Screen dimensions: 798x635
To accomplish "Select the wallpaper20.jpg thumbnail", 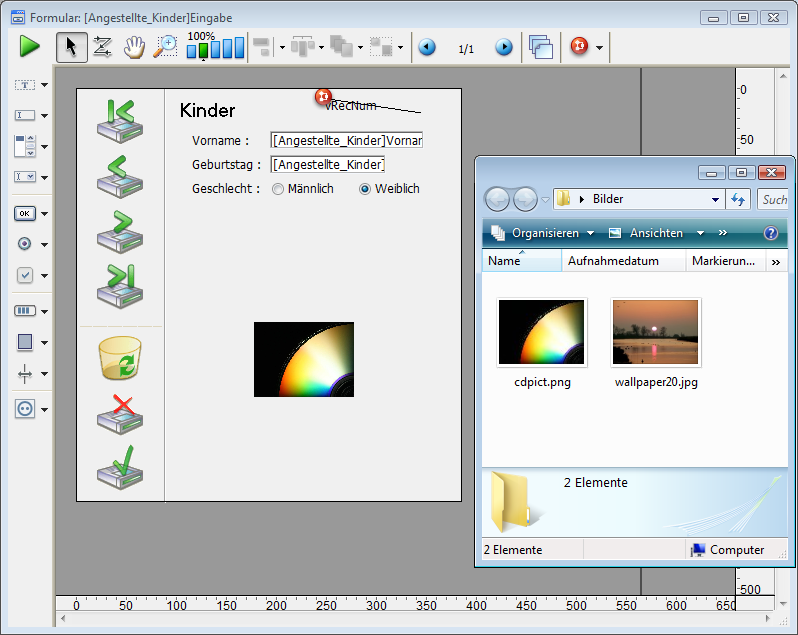I will click(656, 333).
